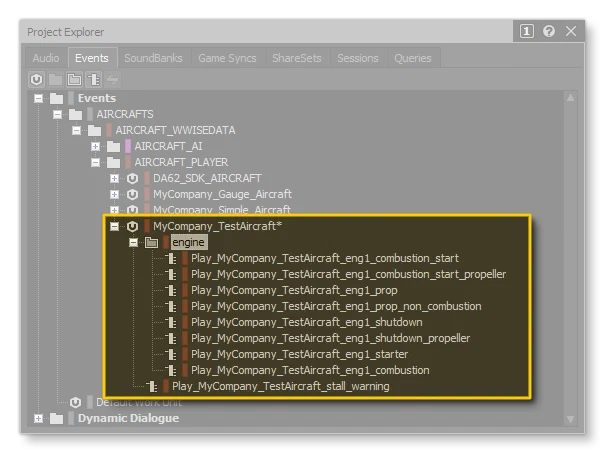Expand the AIRCRAFT_AI folder node
Screen dimensions: 605x454
pyautogui.click(x=95, y=147)
